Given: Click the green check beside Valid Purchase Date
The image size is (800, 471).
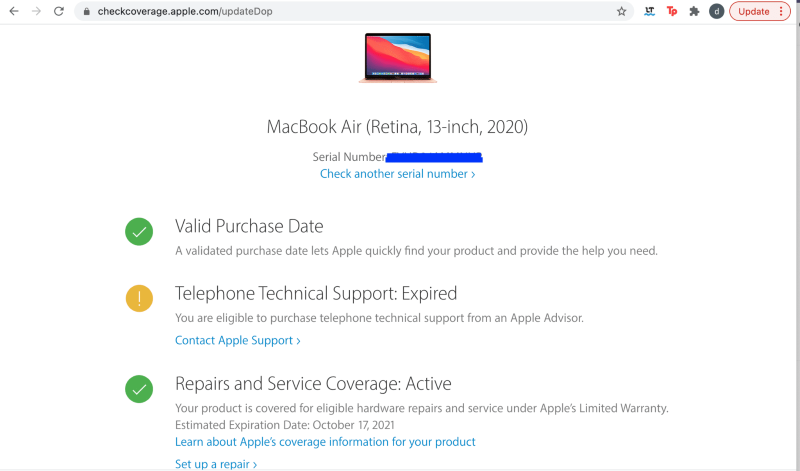Looking at the screenshot, I should click(x=139, y=232).
